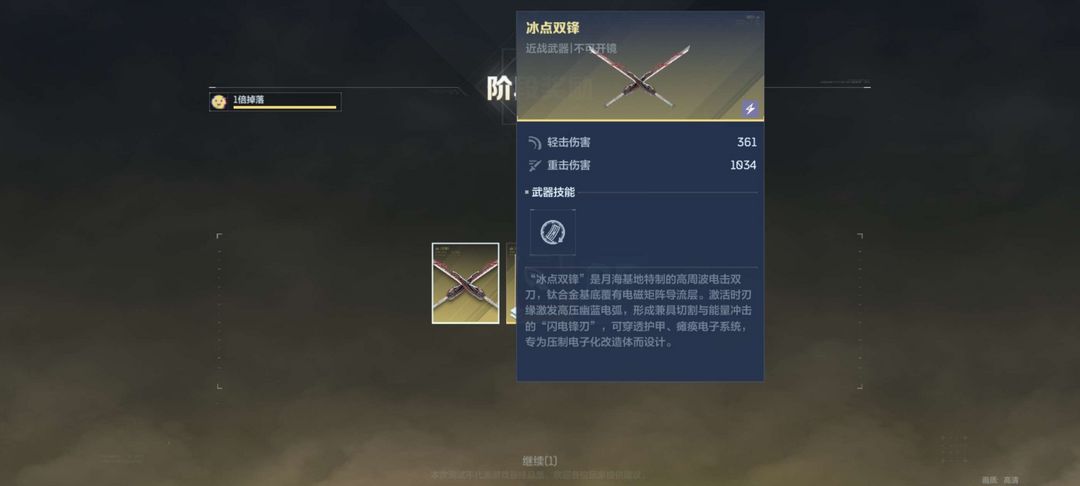1080x486 pixels.
Task: Click the 继续(1) continue button
Action: 539,461
